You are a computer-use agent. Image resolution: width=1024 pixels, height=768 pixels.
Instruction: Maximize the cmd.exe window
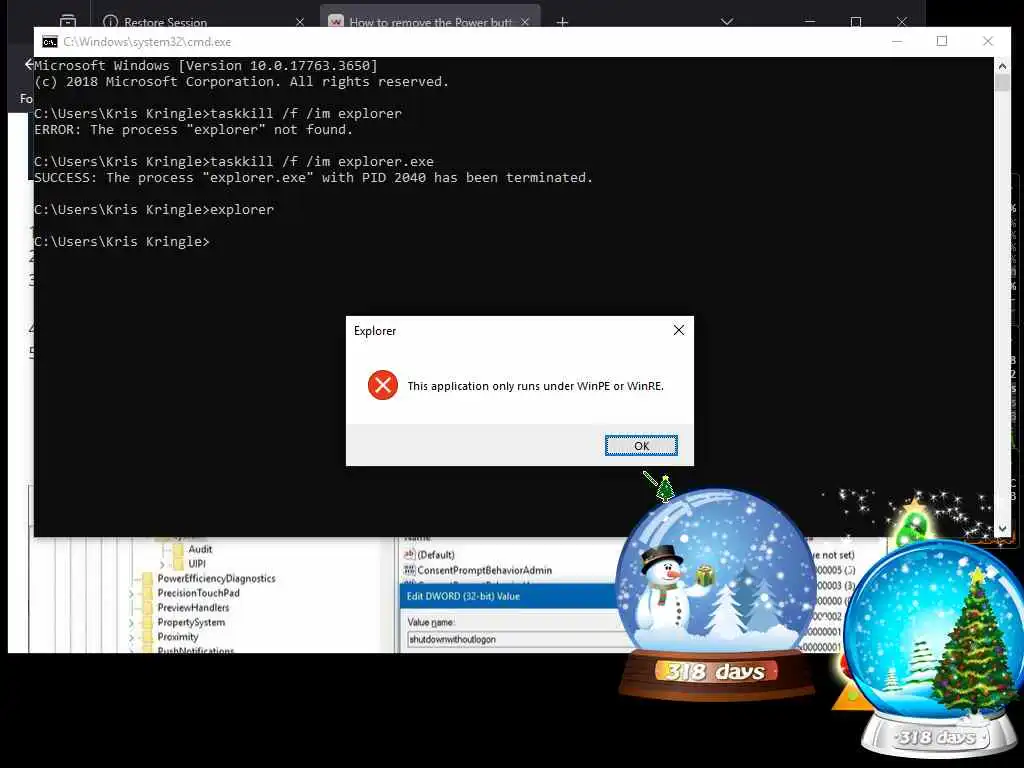(941, 41)
